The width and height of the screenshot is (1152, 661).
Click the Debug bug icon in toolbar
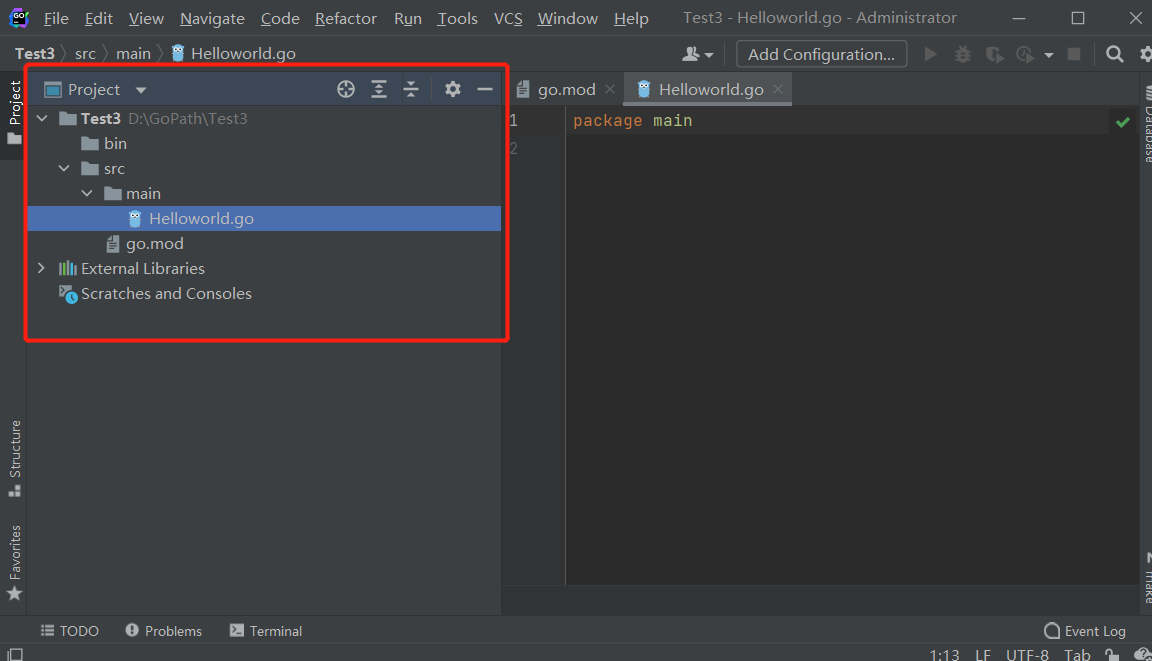(962, 54)
